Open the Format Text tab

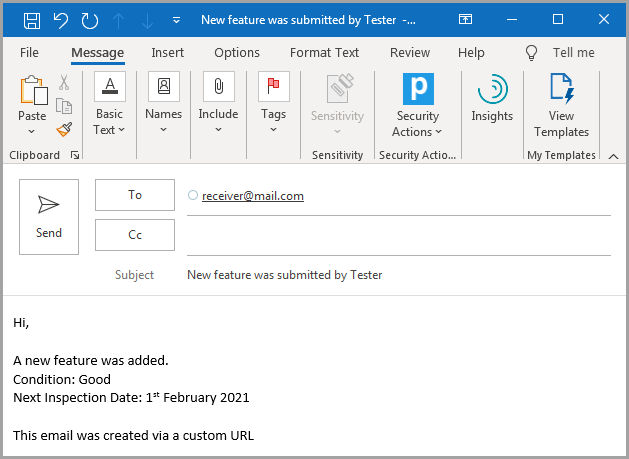324,53
